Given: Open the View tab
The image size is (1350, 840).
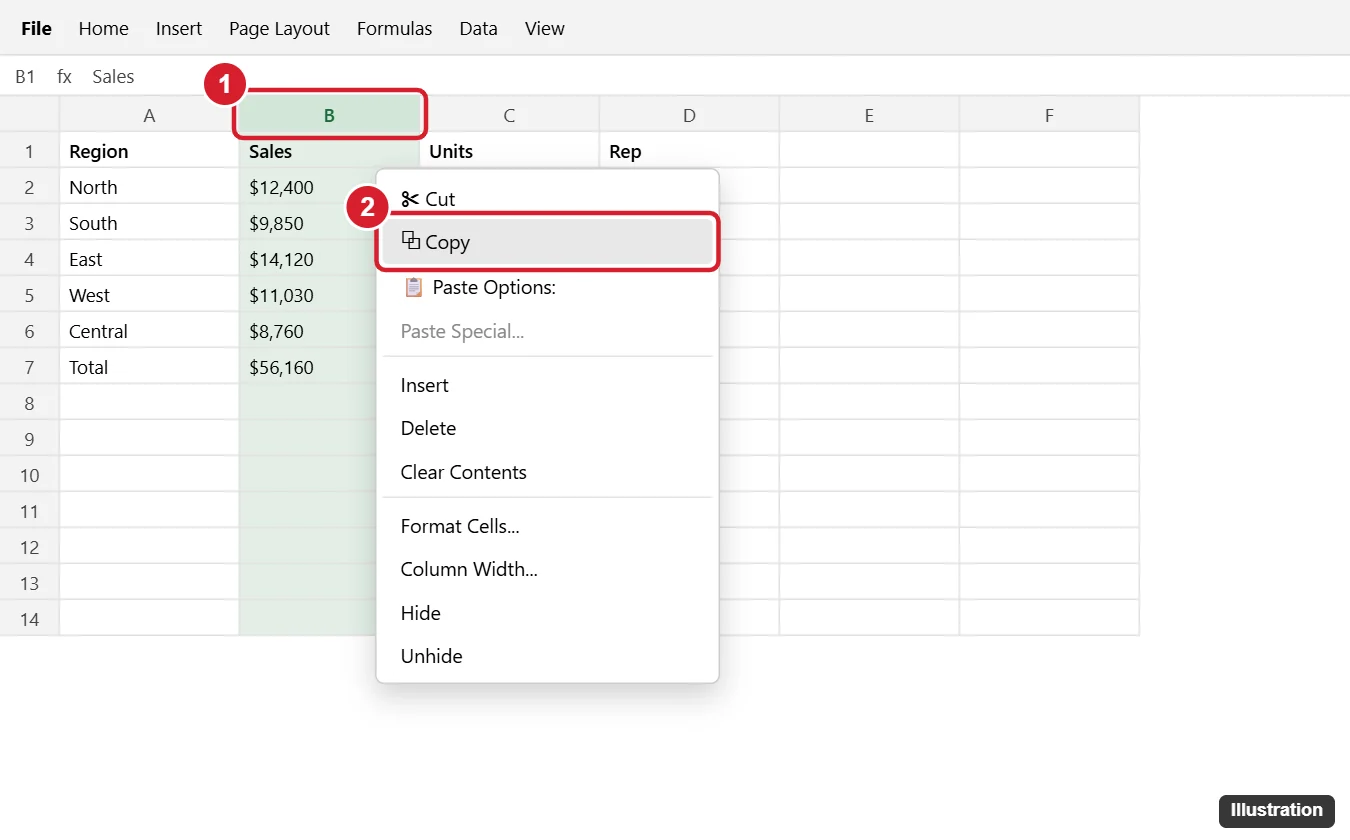Looking at the screenshot, I should point(545,29).
